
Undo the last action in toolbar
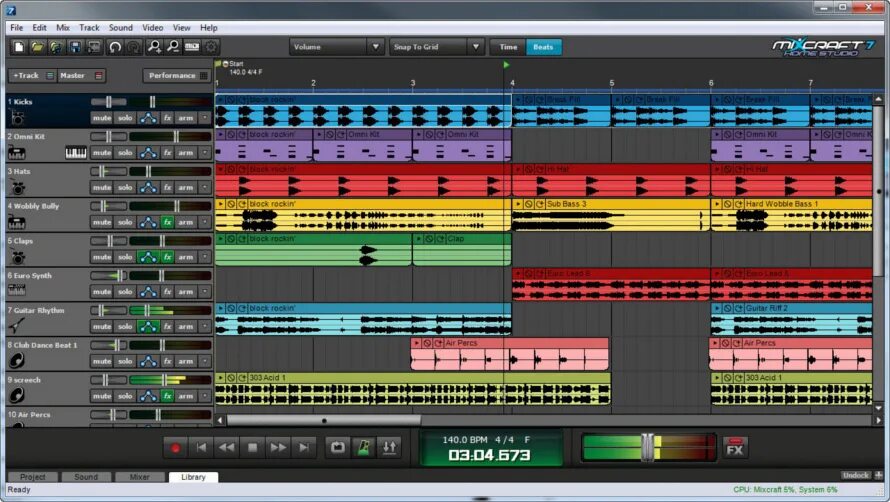pos(115,47)
